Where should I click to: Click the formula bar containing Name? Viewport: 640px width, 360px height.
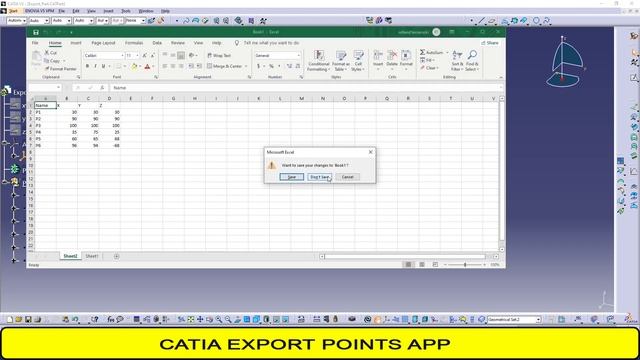[306, 88]
